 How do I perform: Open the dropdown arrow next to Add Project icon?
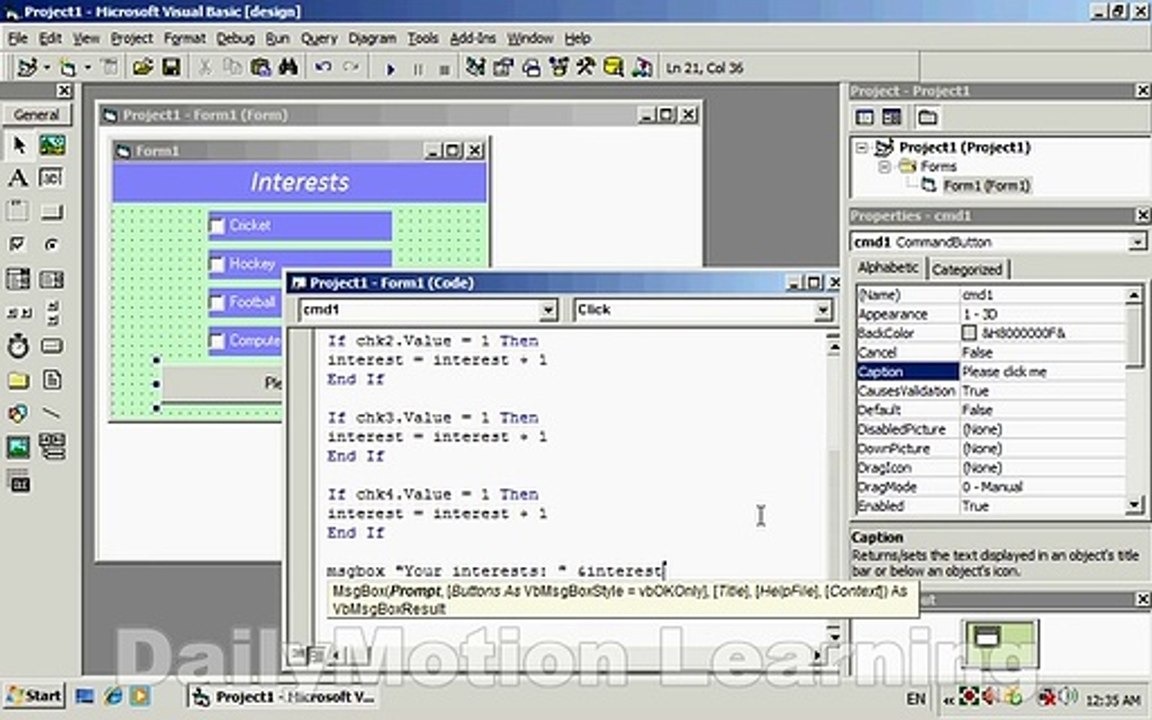click(x=46, y=68)
